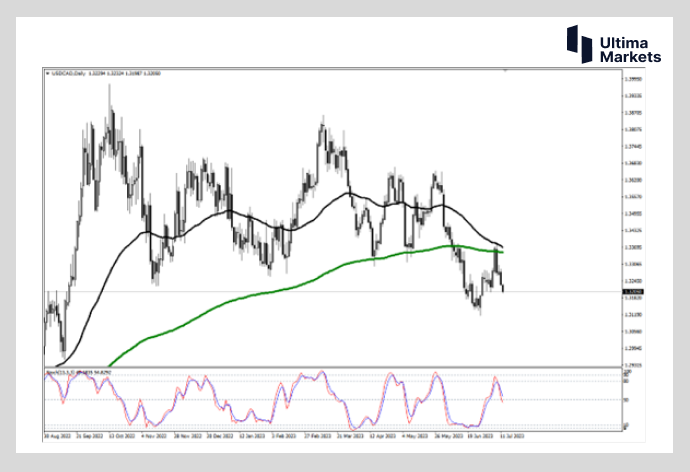Click the '28 Nov 2022' date label
Image resolution: width=690 pixels, height=472 pixels.
click(x=187, y=436)
